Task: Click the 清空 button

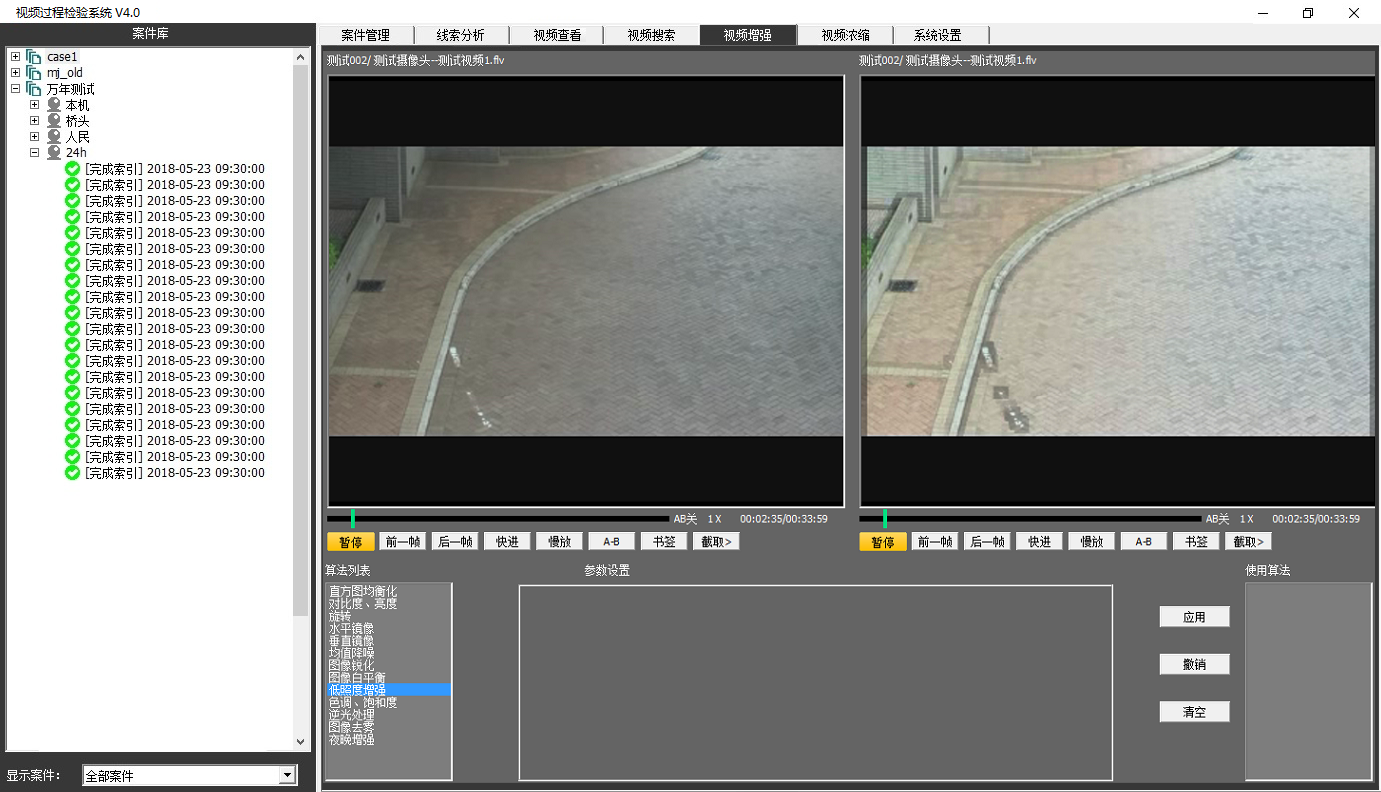Action: click(1194, 712)
